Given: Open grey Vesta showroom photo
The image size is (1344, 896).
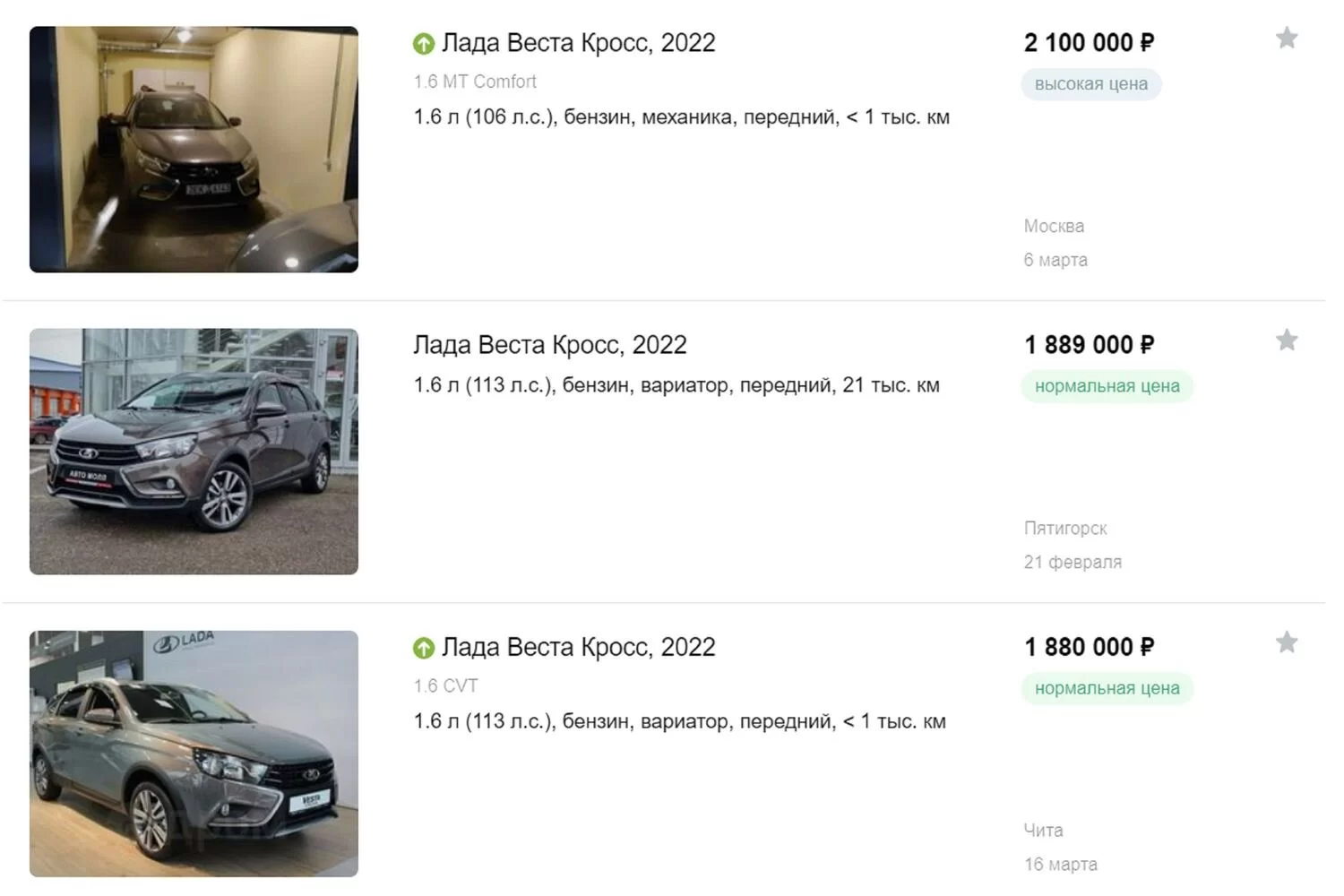Looking at the screenshot, I should pos(194,754).
